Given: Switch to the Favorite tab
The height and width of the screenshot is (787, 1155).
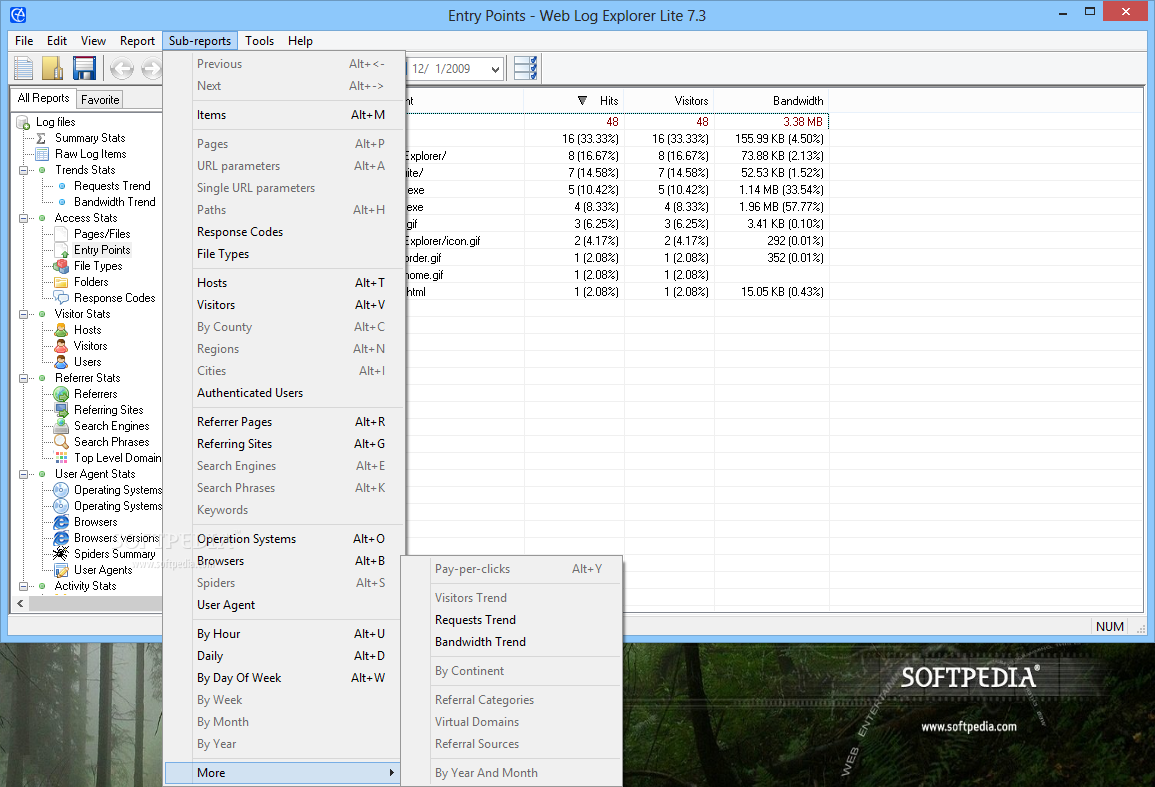Looking at the screenshot, I should (100, 99).
